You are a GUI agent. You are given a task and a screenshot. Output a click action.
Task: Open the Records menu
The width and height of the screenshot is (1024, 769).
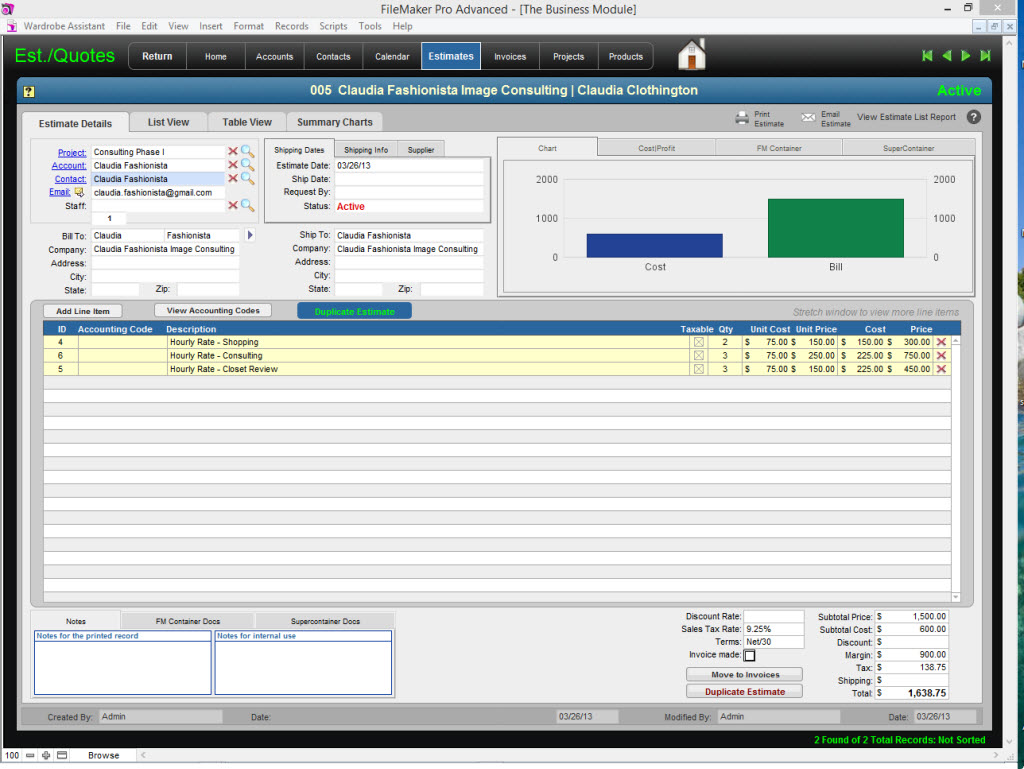tap(291, 26)
